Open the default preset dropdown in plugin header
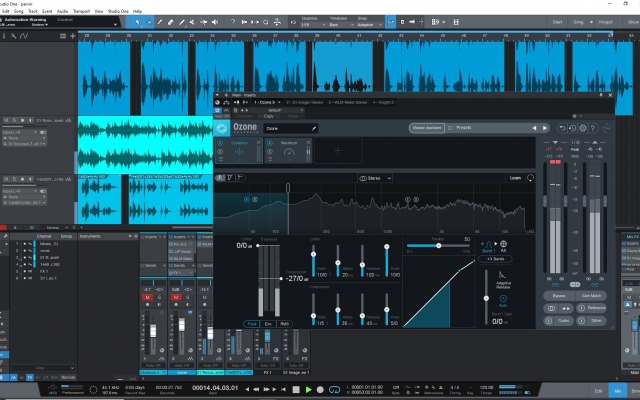Viewport: 640px width, 400px height. coord(274,110)
